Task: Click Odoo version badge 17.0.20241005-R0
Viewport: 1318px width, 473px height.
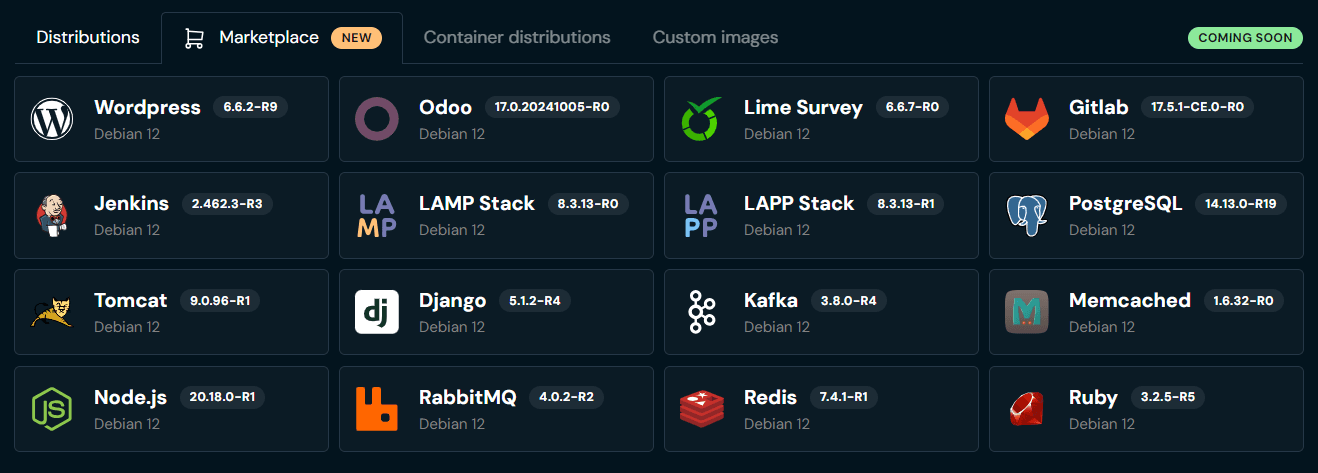Action: (552, 107)
